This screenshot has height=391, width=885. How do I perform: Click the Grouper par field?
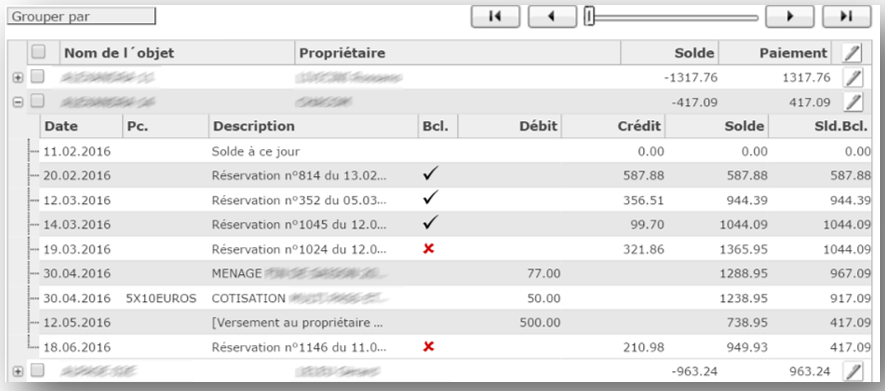click(x=81, y=16)
